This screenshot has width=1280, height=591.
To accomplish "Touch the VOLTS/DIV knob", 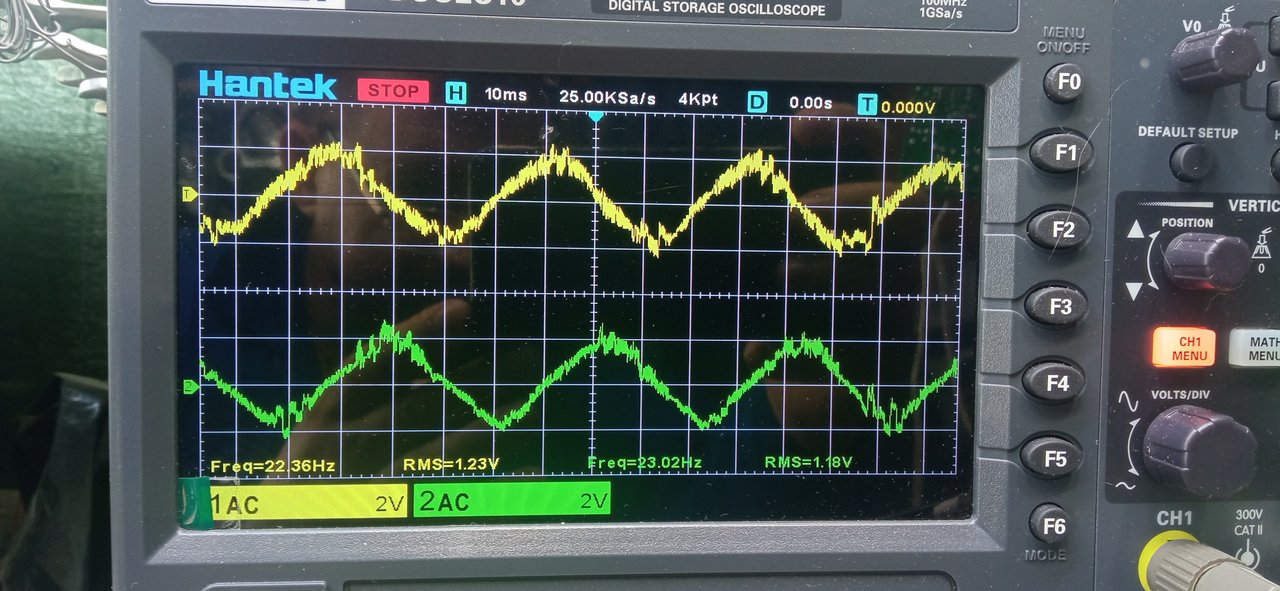I will [1198, 451].
